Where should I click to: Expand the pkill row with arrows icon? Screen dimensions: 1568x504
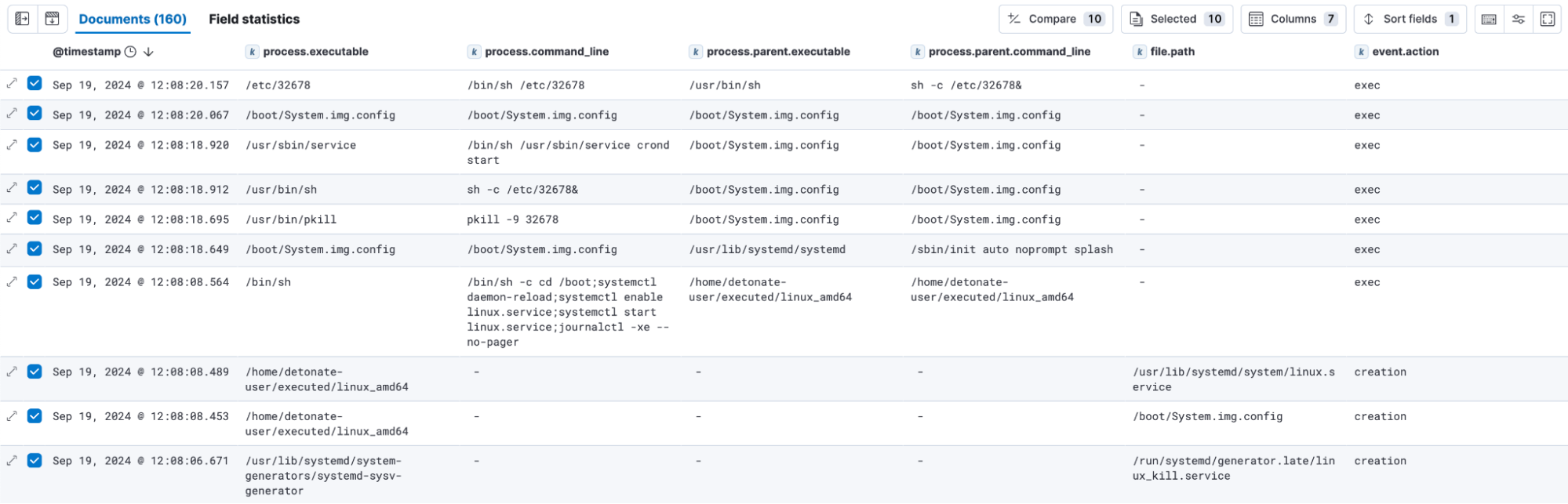pos(12,218)
